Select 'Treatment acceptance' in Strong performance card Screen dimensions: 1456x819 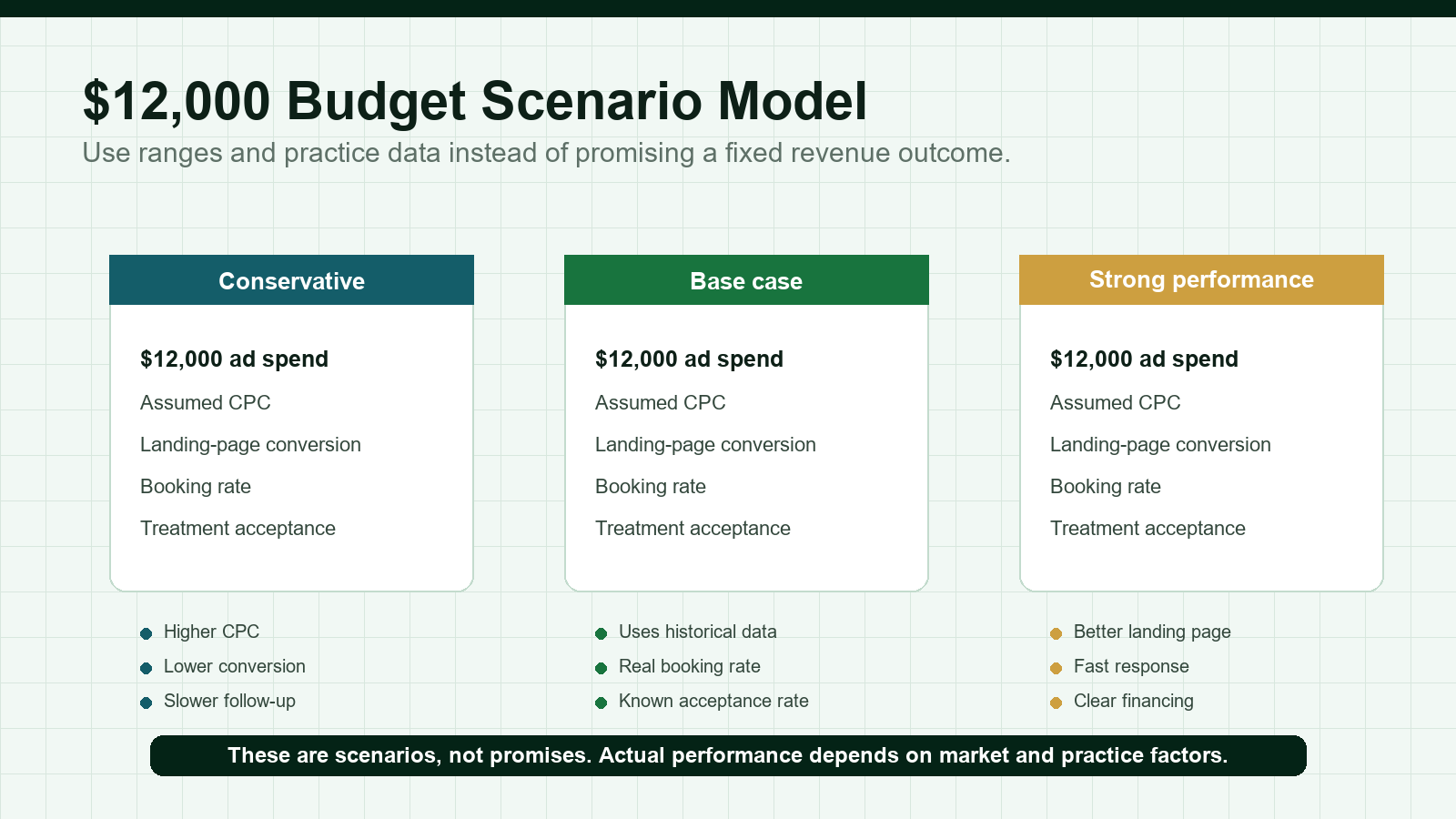click(1148, 528)
